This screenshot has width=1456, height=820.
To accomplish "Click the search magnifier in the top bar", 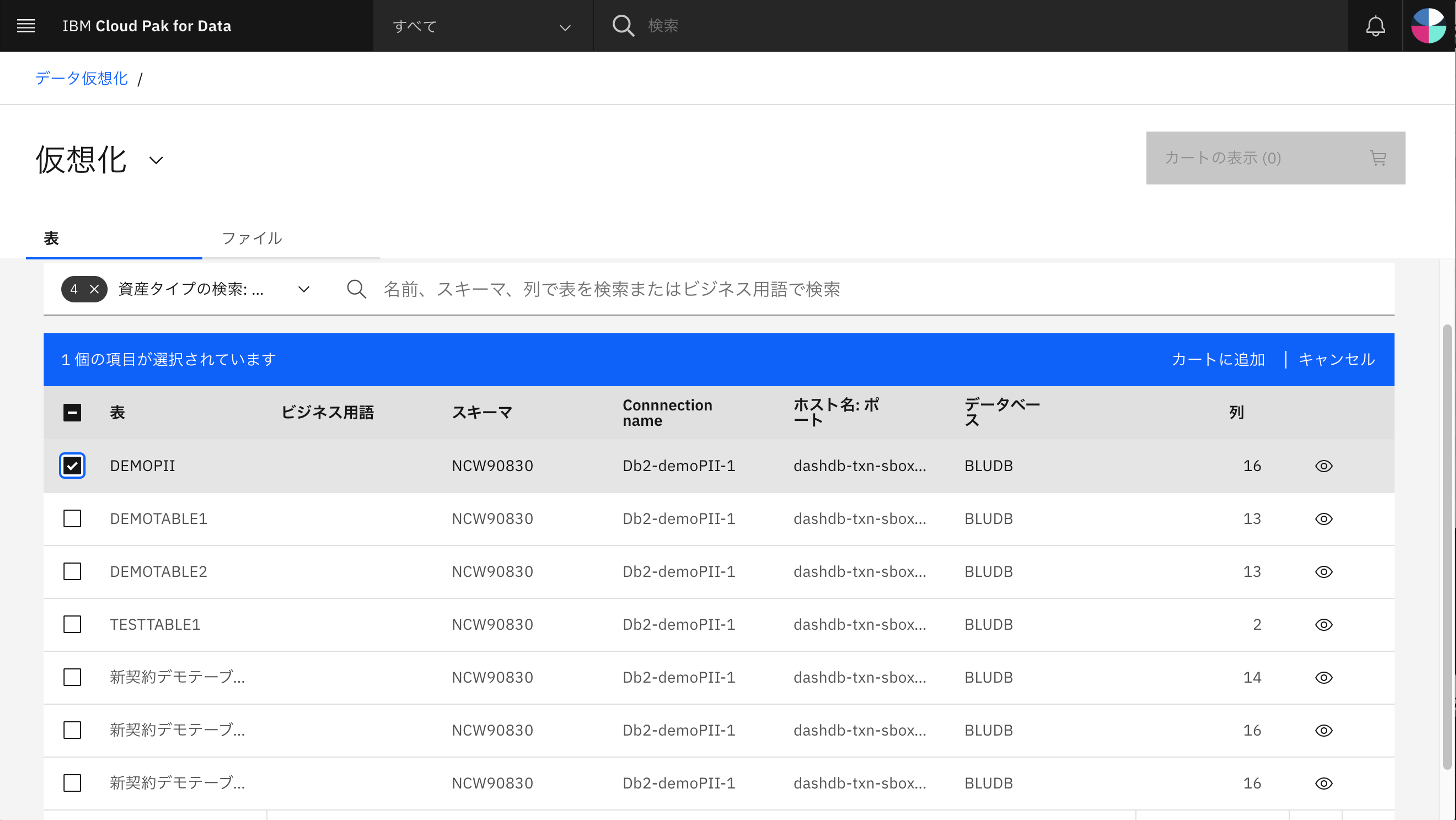I will (623, 26).
